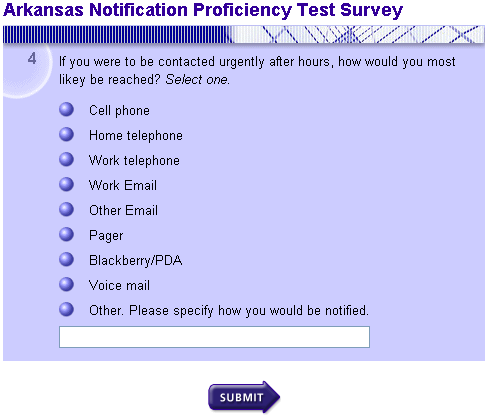Select the Pager radio button
This screenshot has width=490, height=418.
(x=66, y=234)
